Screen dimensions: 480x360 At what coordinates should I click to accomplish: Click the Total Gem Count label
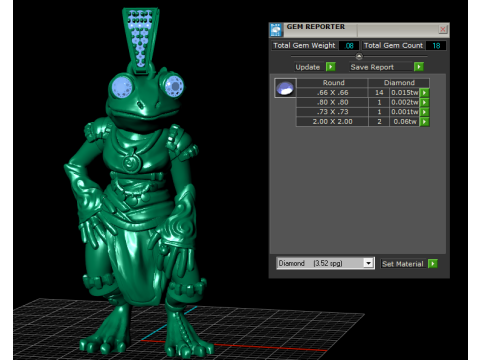(393, 46)
